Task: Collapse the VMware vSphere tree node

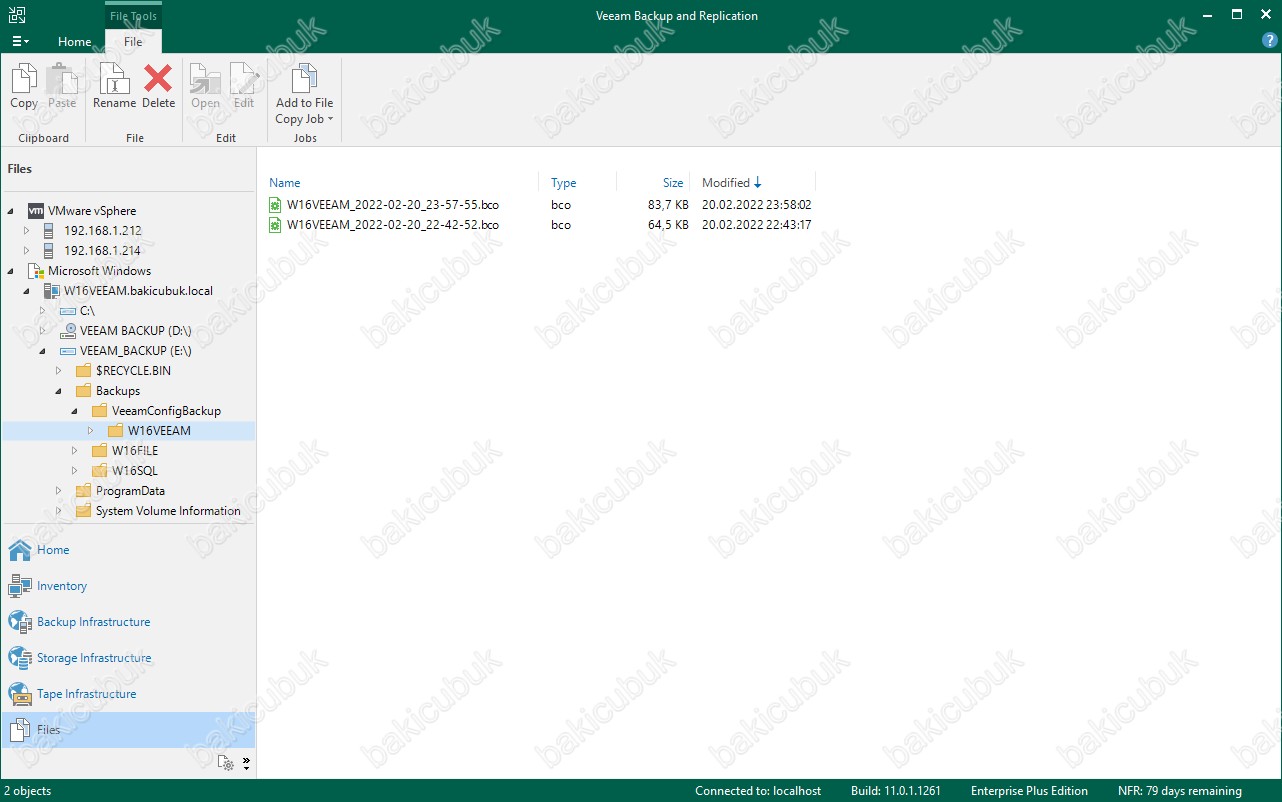Action: click(x=11, y=211)
